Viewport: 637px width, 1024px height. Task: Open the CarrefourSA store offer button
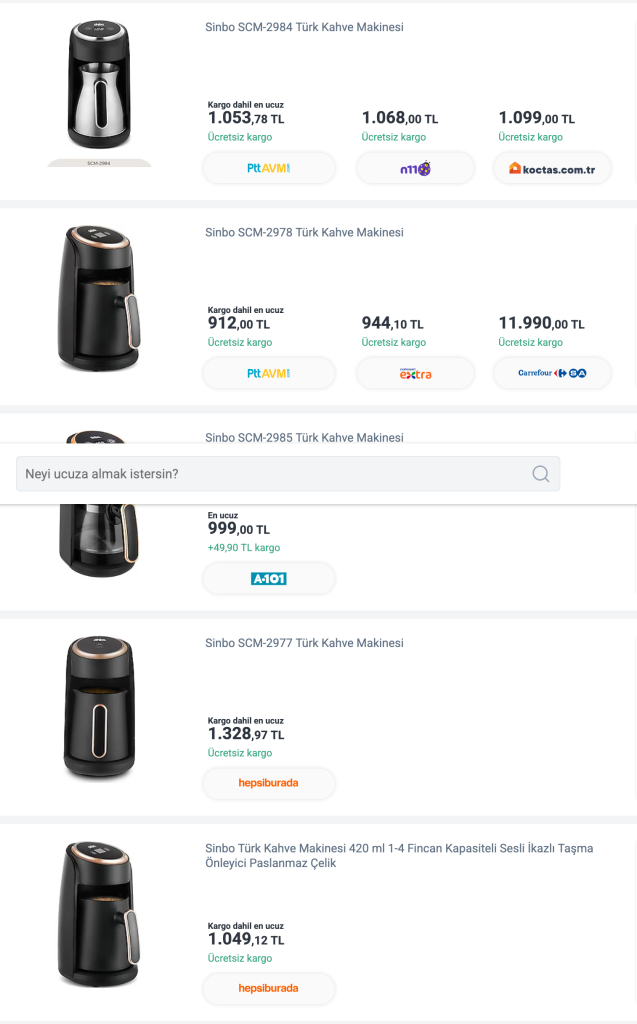(552, 374)
